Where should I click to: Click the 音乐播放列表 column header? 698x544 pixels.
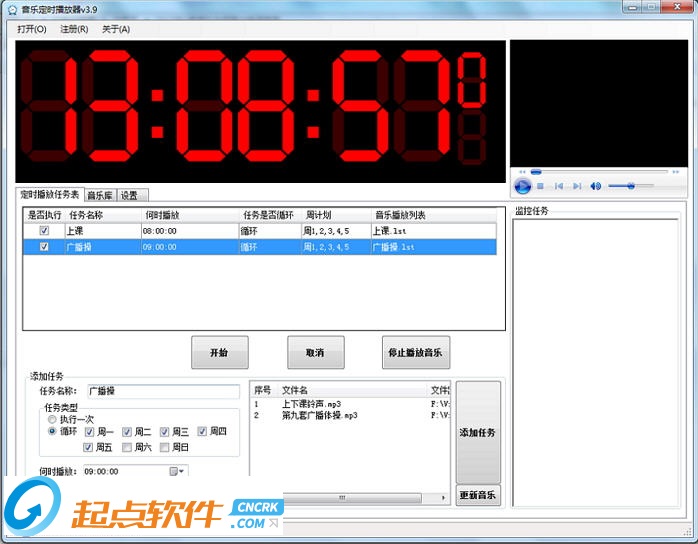[x=434, y=215]
